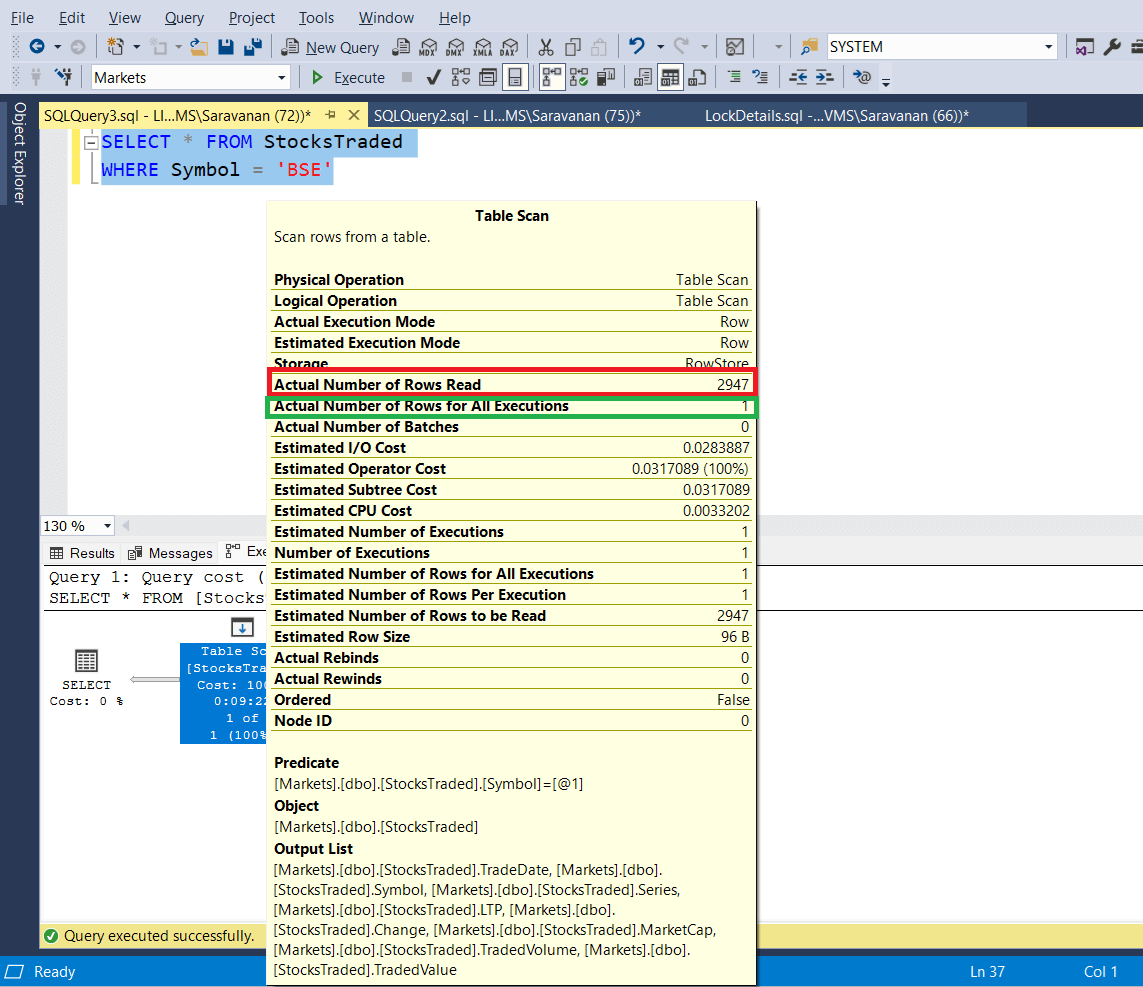Viewport: 1143px width, 987px height.
Task: Click the Cut scissors icon
Action: (545, 47)
